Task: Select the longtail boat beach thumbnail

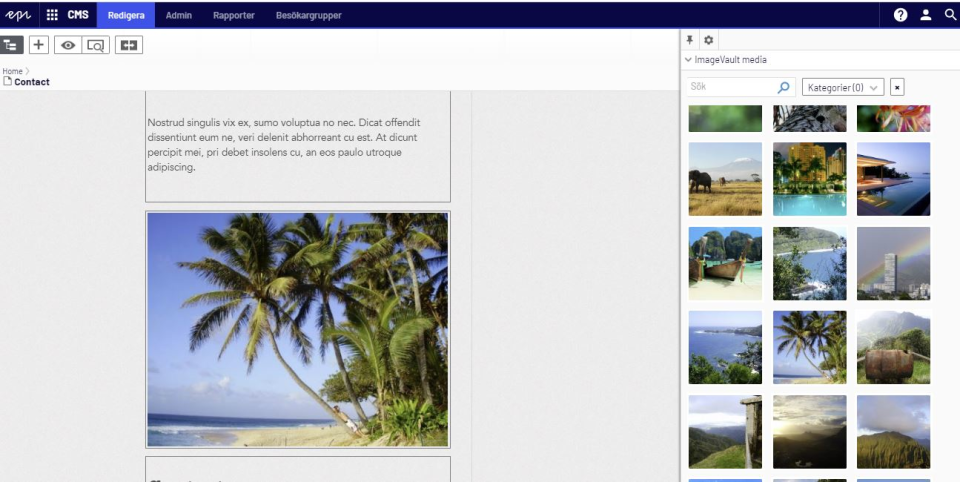Action: pos(725,263)
